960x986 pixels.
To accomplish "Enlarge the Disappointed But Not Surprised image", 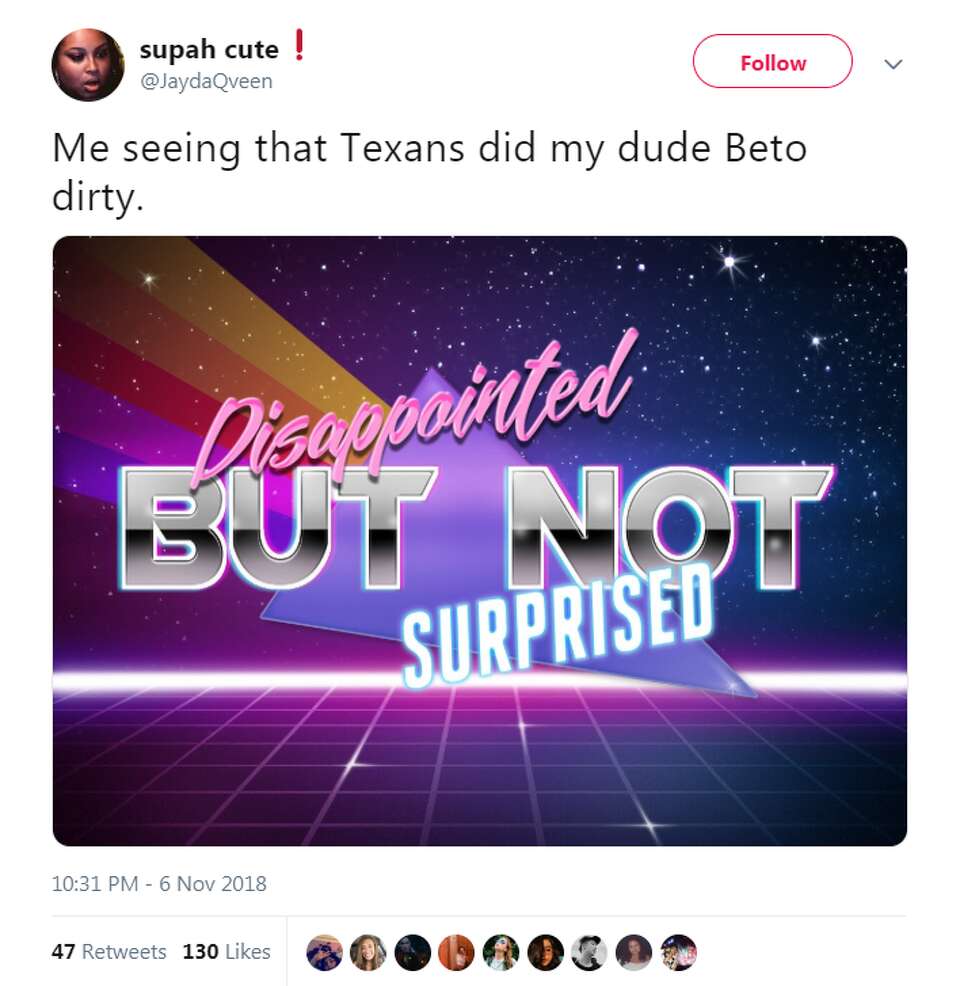I will tap(480, 541).
